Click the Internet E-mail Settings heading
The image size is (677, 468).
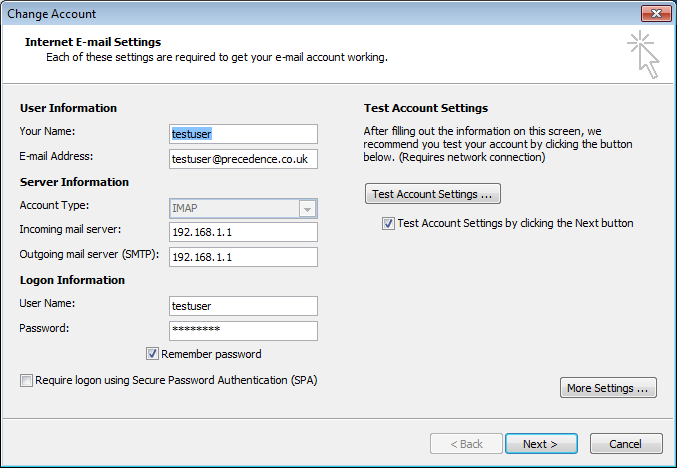92,42
